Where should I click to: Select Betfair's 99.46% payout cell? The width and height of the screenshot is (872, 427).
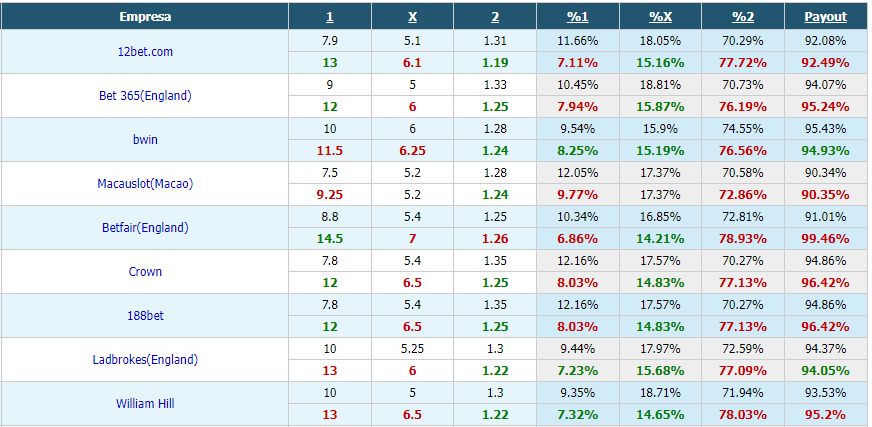click(825, 239)
